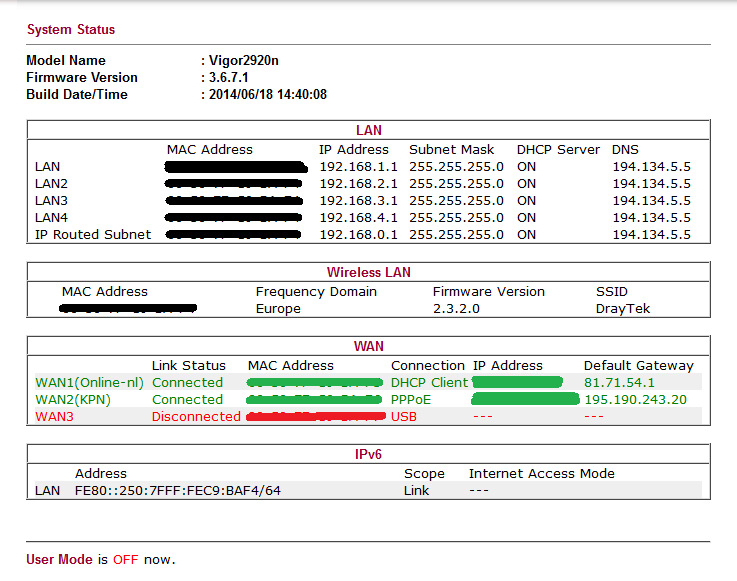Click the DHCP Client connection type

(430, 383)
